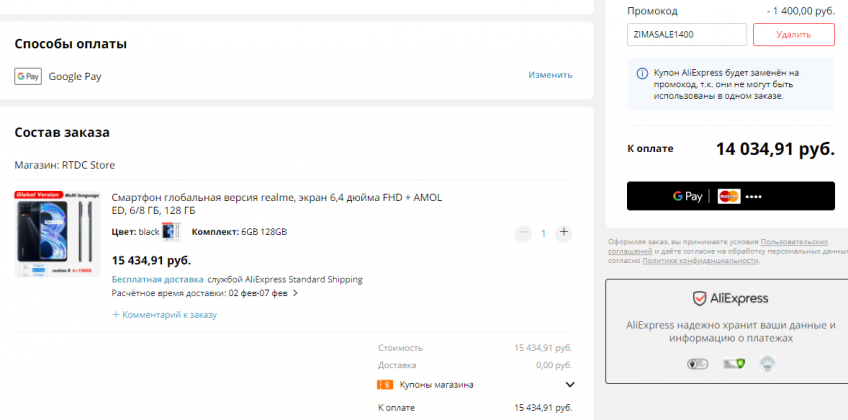This screenshot has width=848, height=420.
Task: Click the black color variant swatch
Action: click(x=171, y=232)
